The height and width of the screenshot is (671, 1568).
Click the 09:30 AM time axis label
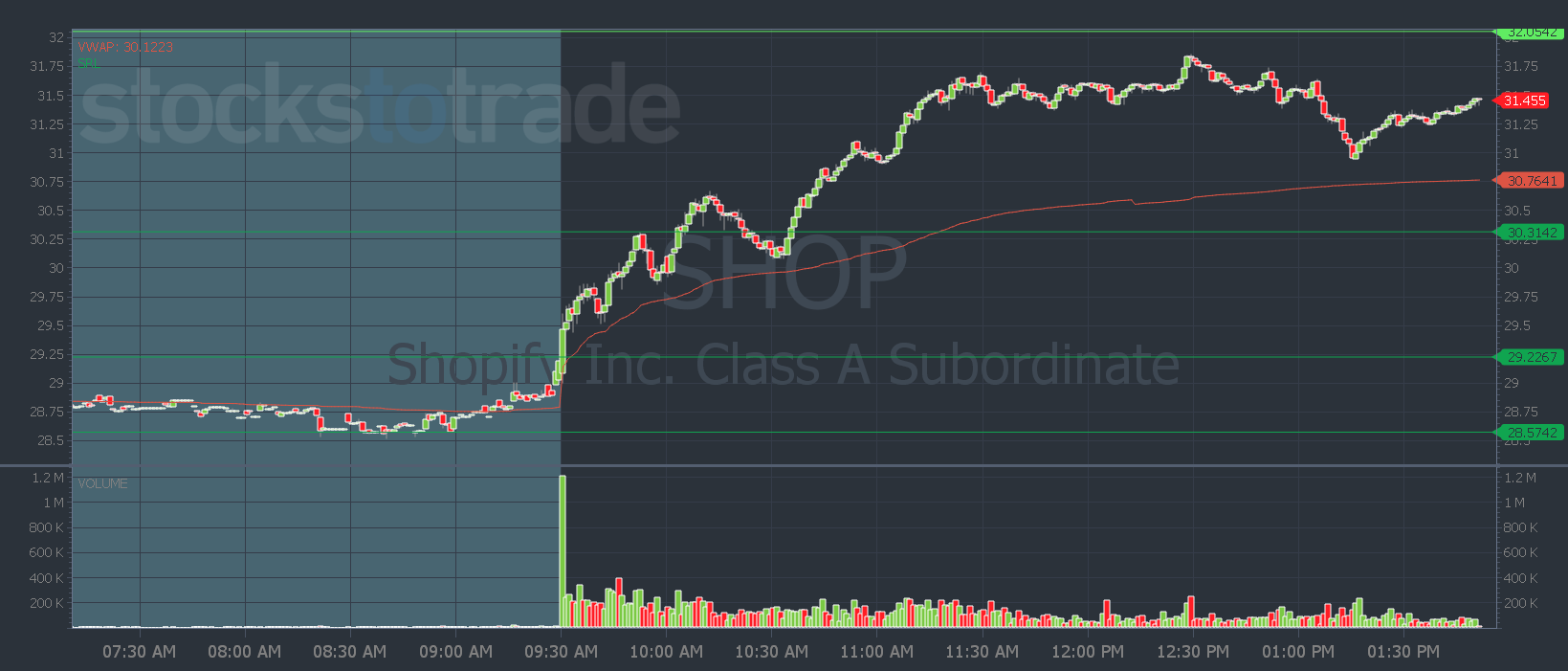[x=561, y=652]
